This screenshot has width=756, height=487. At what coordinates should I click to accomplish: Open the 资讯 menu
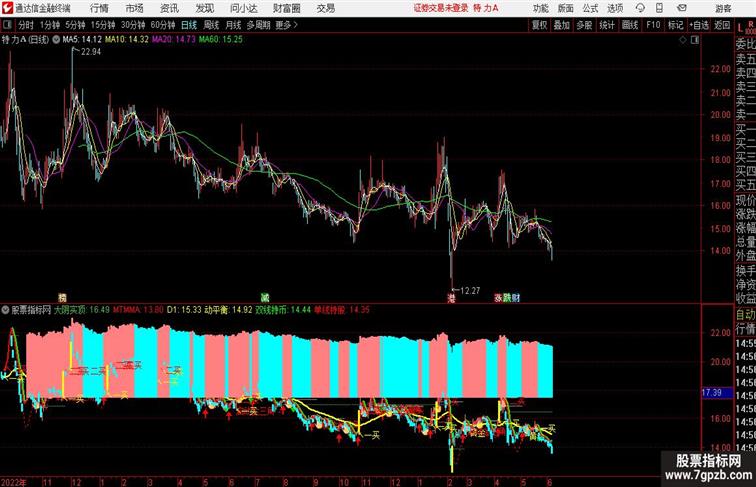169,8
